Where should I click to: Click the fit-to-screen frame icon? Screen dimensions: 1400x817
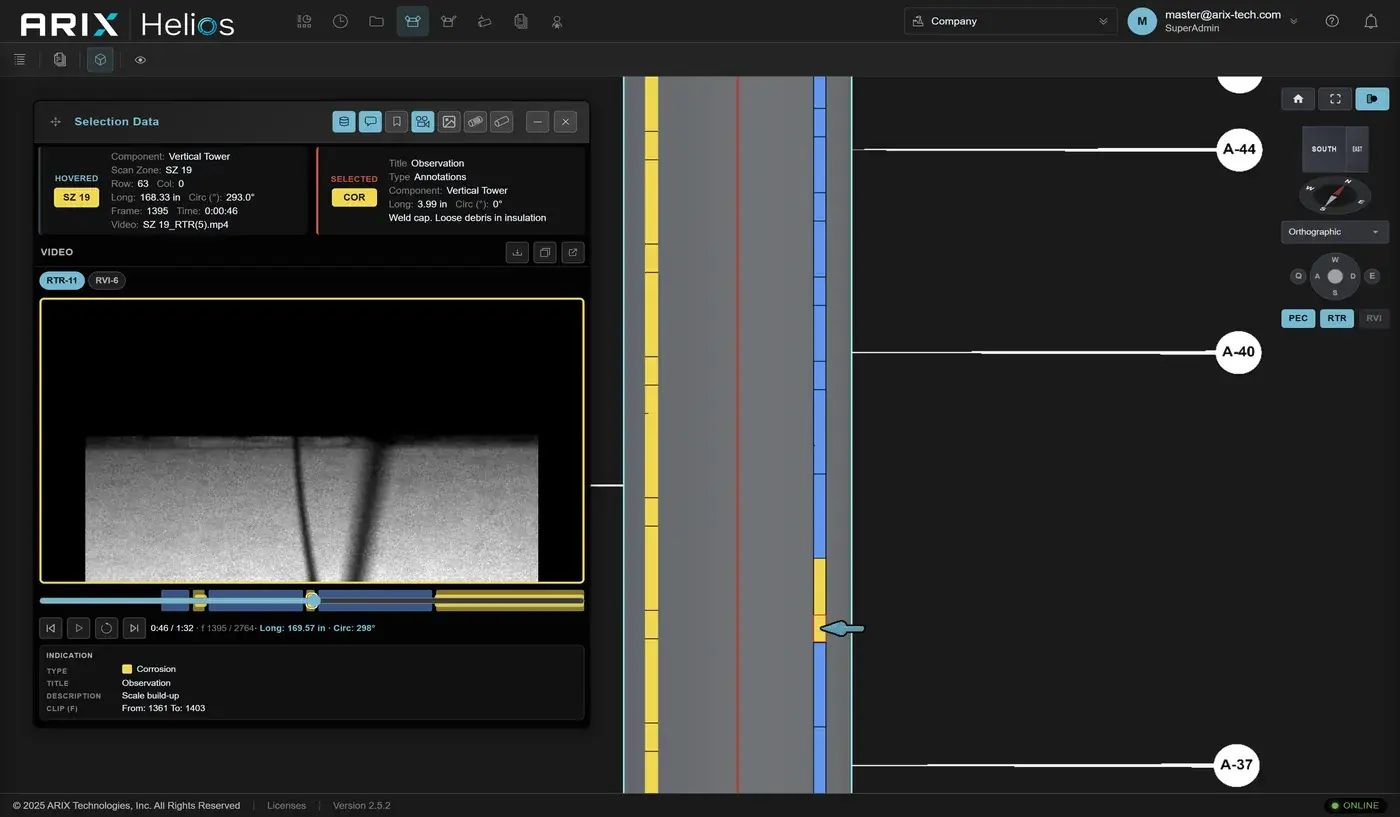(x=1335, y=99)
